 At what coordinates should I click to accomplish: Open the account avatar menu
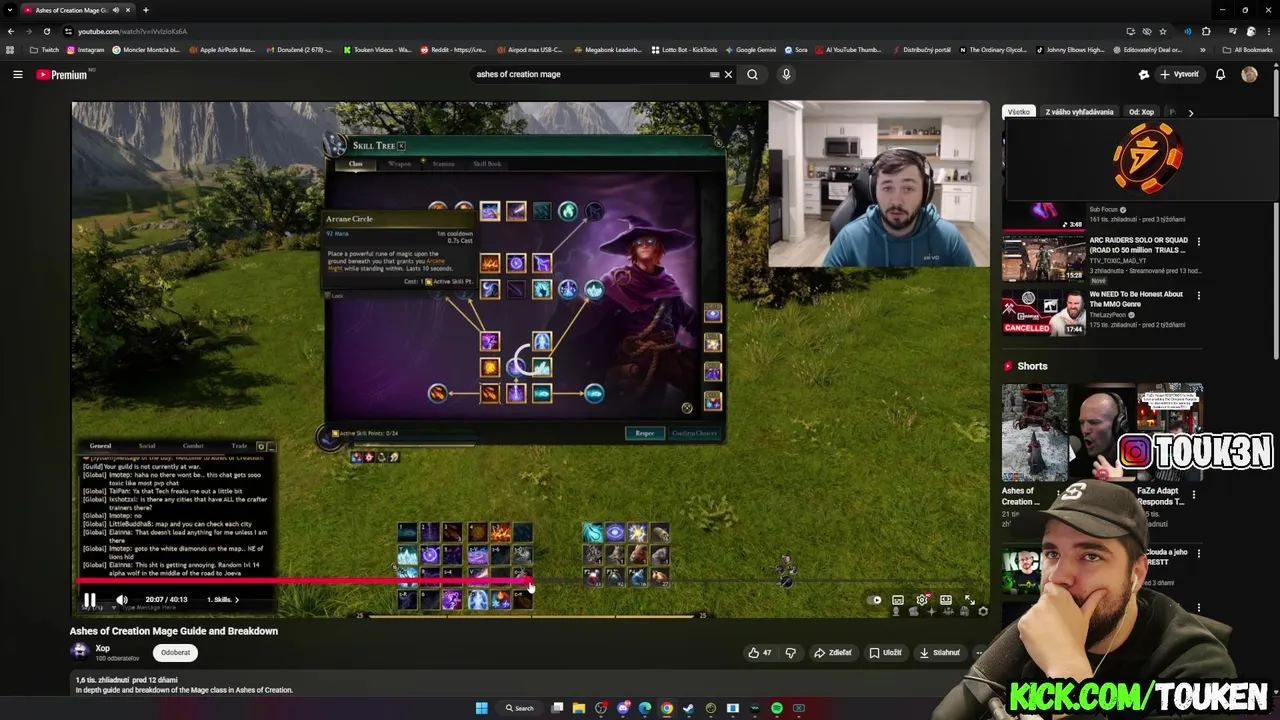point(1249,74)
